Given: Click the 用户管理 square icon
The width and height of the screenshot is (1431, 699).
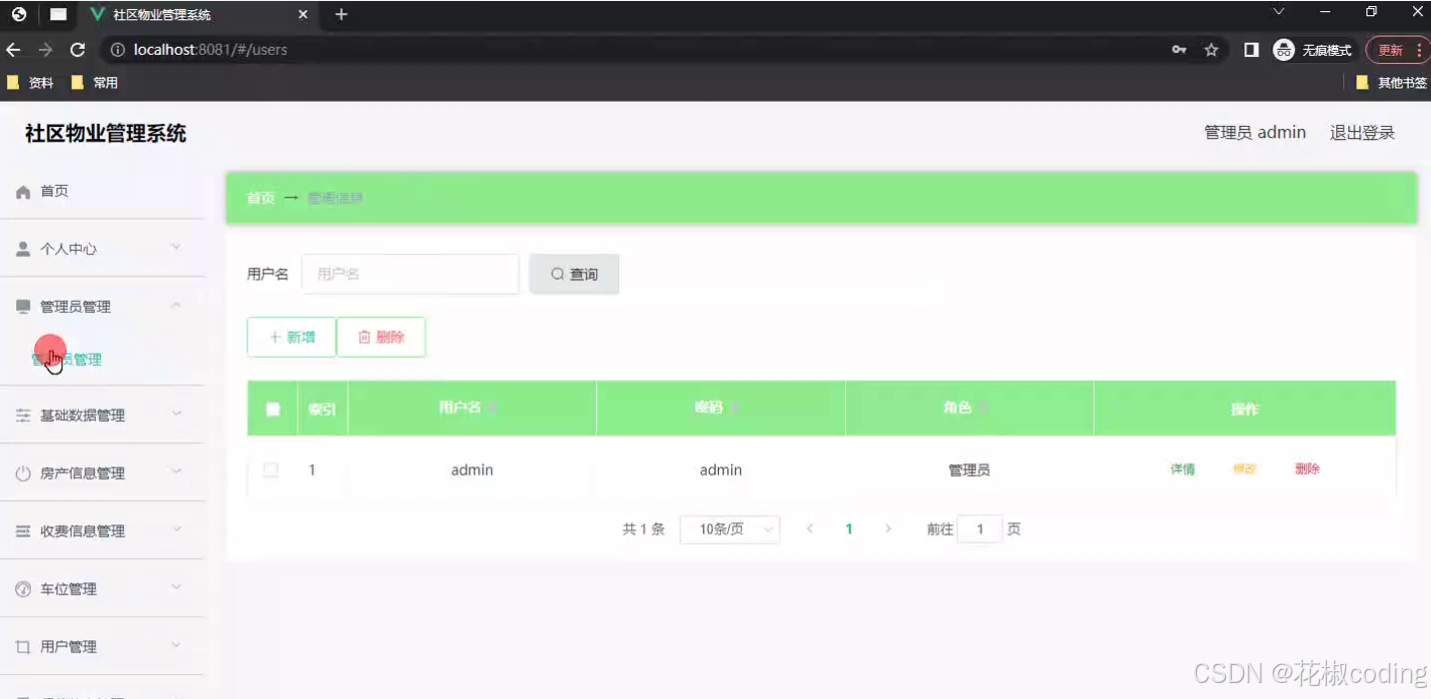Looking at the screenshot, I should [x=23, y=647].
